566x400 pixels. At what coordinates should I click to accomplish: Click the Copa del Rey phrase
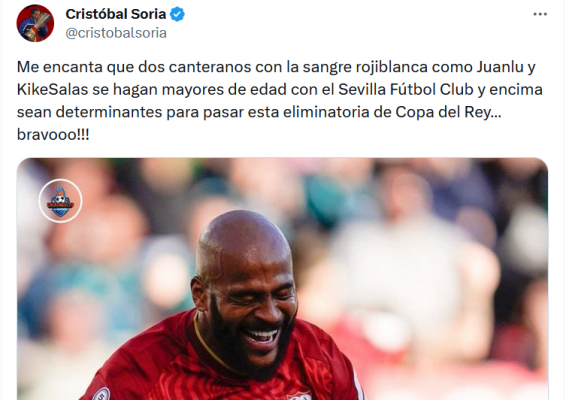click(x=443, y=112)
